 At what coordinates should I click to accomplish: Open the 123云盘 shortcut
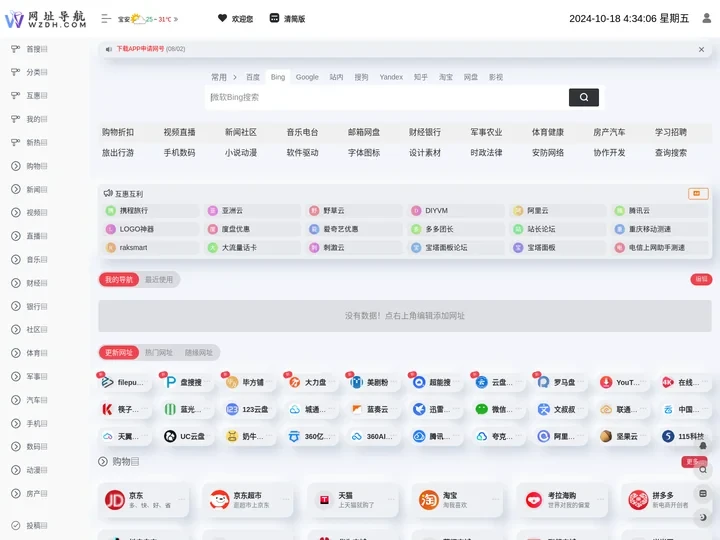coord(250,409)
